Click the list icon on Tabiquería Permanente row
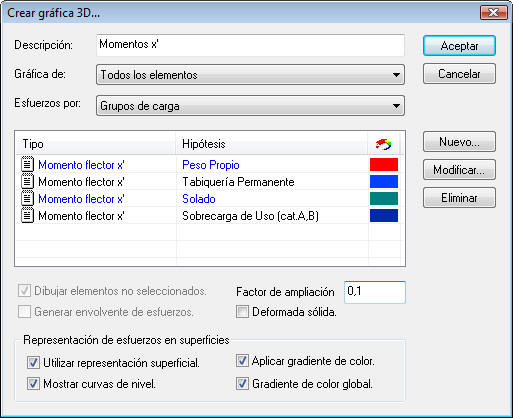This screenshot has width=513, height=418. click(28, 181)
